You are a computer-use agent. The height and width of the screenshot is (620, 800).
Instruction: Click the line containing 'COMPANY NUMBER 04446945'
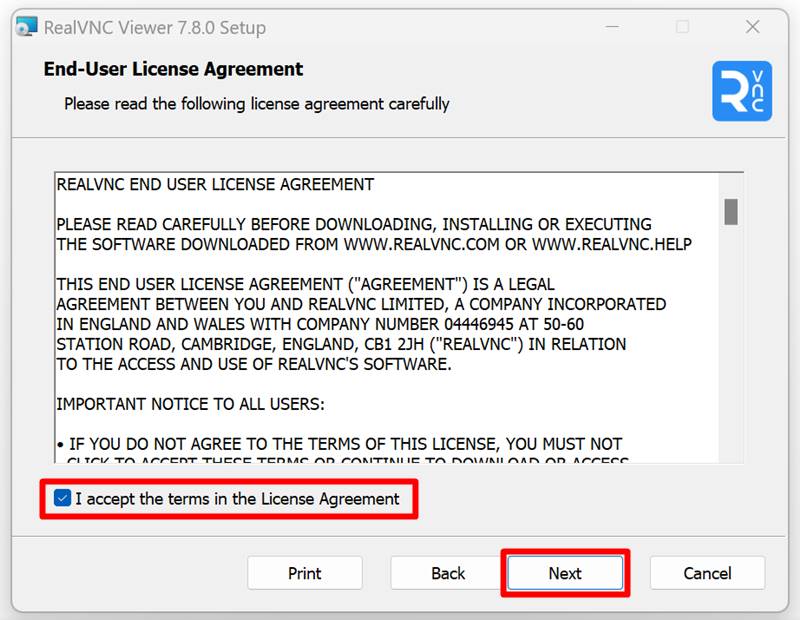320,324
